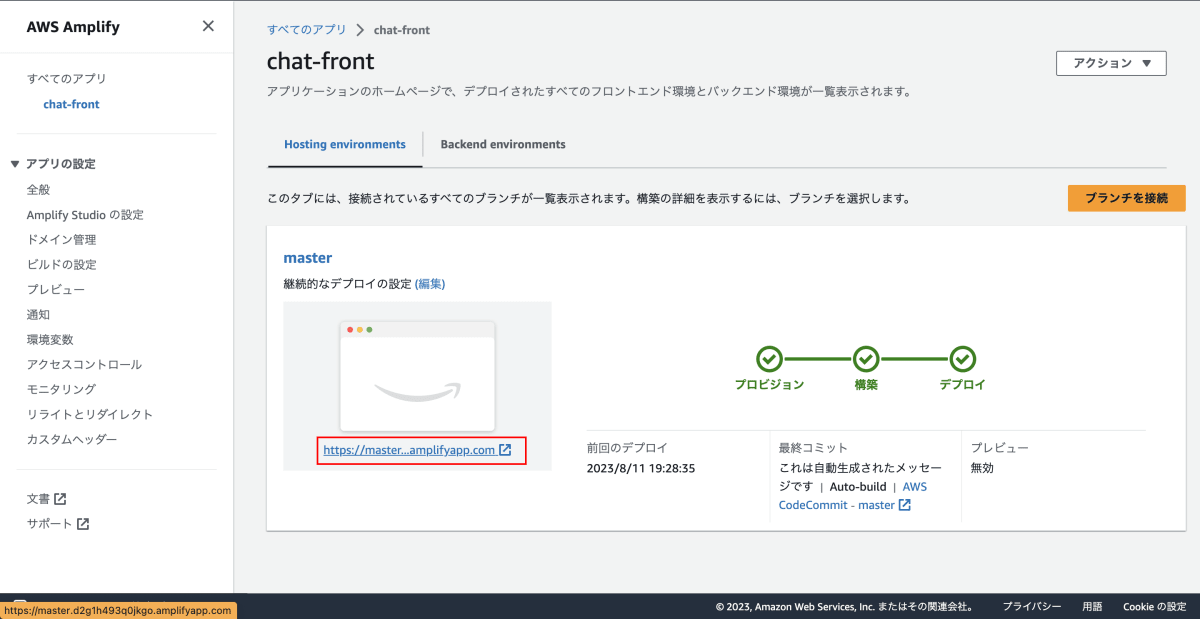The width and height of the screenshot is (1200, 619).
Task: Click breadcrumb chevron after すべてのアプリ
Action: pos(359,30)
